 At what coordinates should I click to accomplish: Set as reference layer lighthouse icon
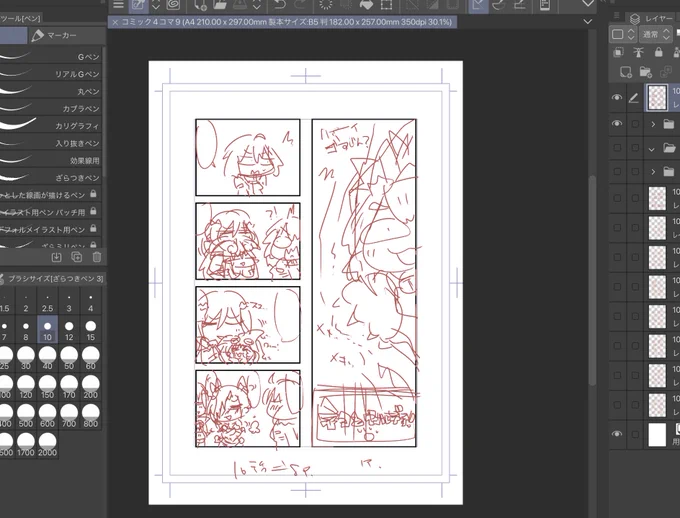[x=638, y=52]
